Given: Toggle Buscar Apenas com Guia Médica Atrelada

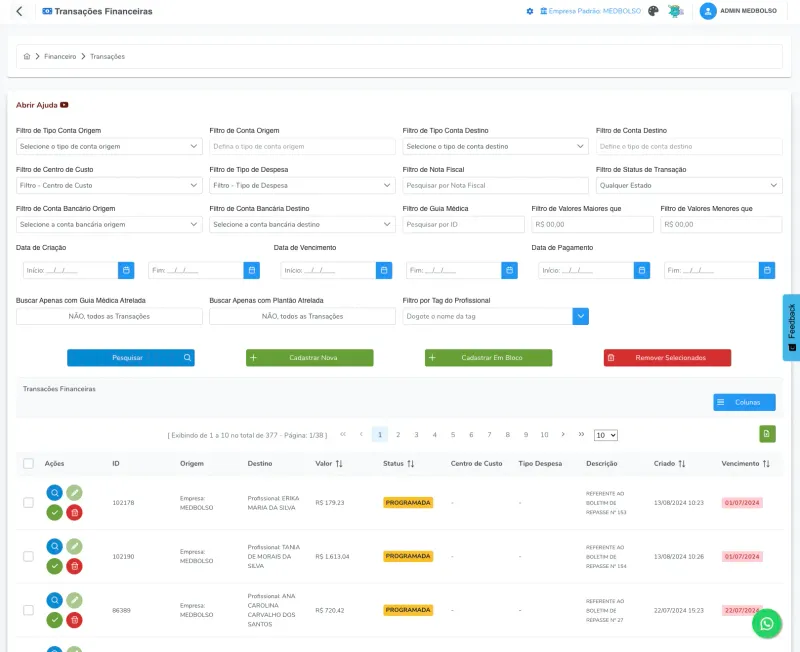Looking at the screenshot, I should pos(109,316).
